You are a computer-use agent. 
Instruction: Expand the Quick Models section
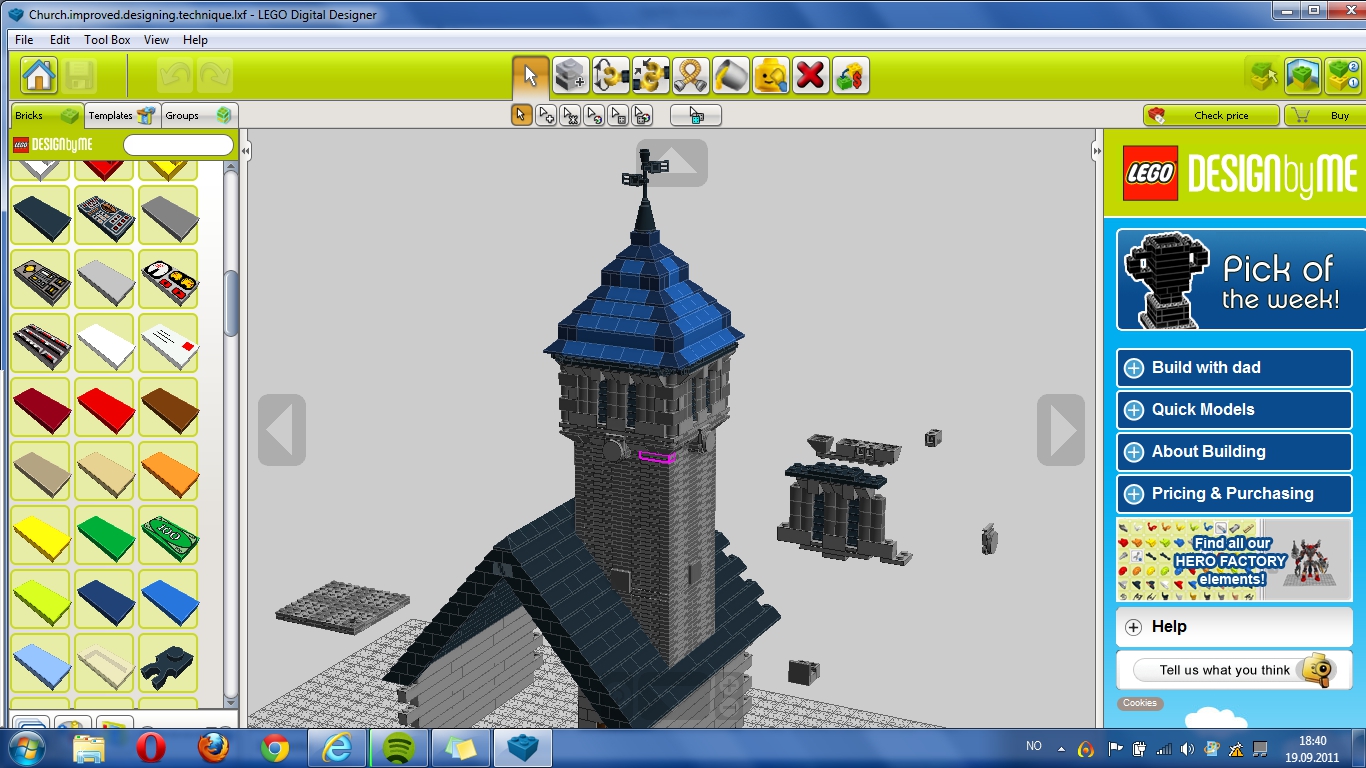click(x=1234, y=410)
